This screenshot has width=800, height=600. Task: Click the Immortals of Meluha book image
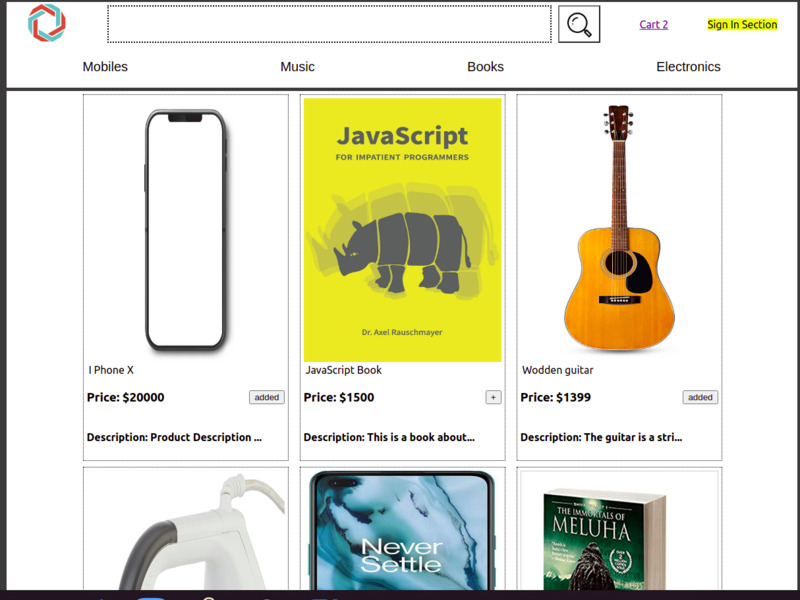619,531
